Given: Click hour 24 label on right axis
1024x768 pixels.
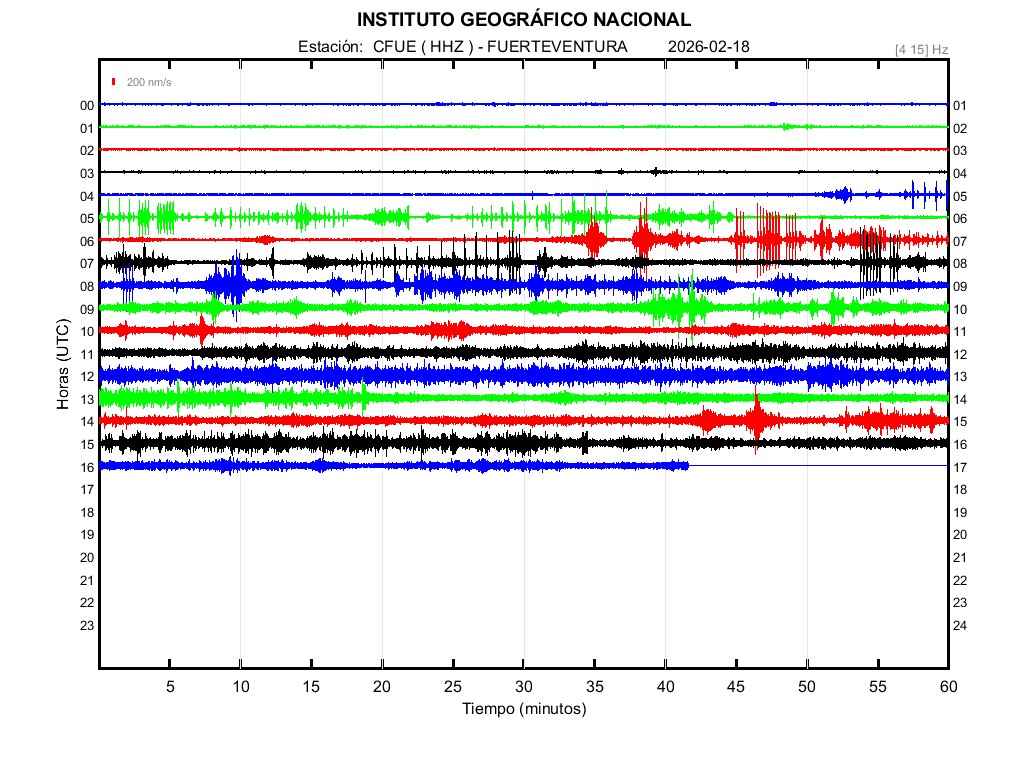Looking at the screenshot, I should 960,625.
